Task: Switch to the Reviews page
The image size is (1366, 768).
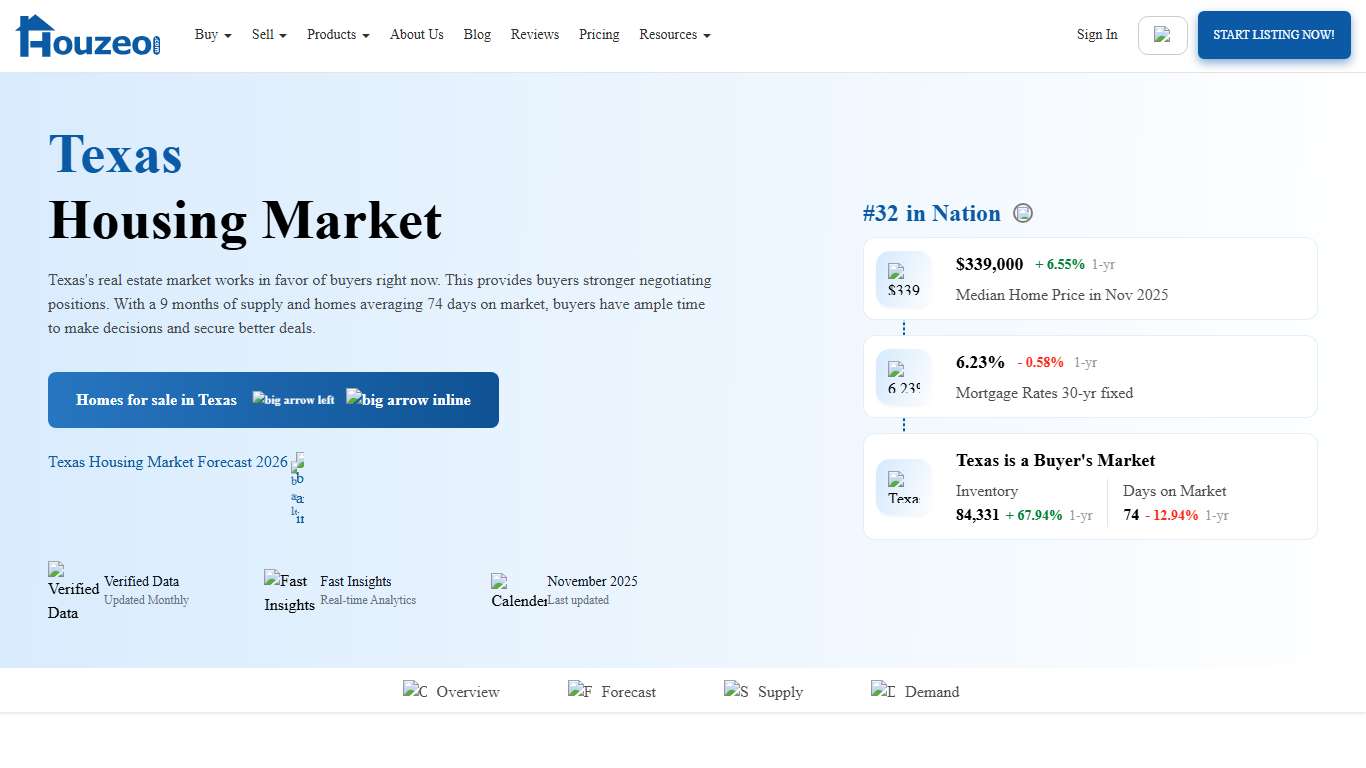Action: click(x=535, y=34)
